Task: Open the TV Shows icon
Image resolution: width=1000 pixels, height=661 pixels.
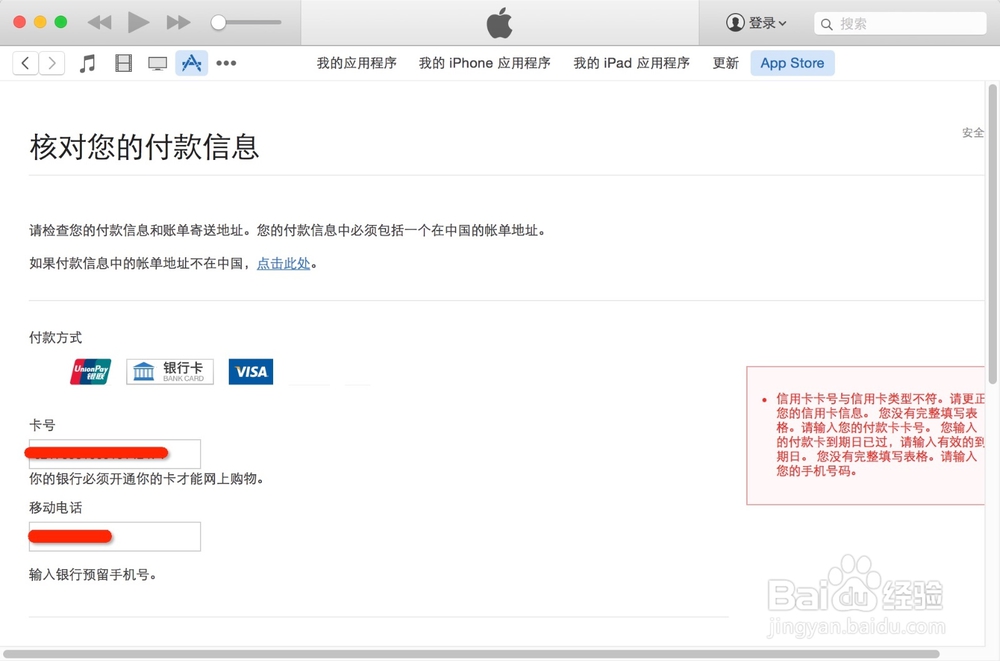Action: click(x=157, y=62)
